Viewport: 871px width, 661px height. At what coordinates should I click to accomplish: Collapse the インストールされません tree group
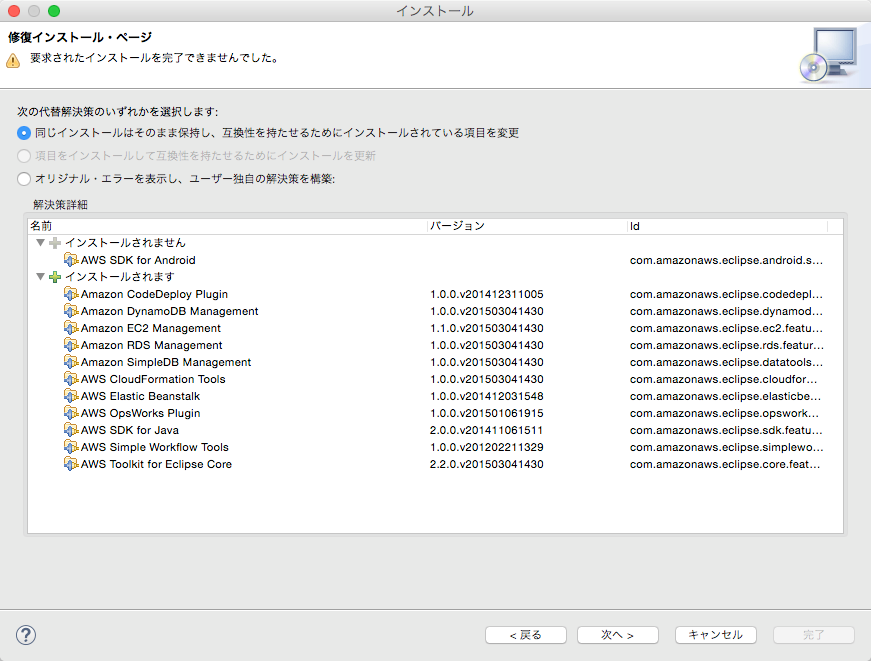pyautogui.click(x=40, y=243)
